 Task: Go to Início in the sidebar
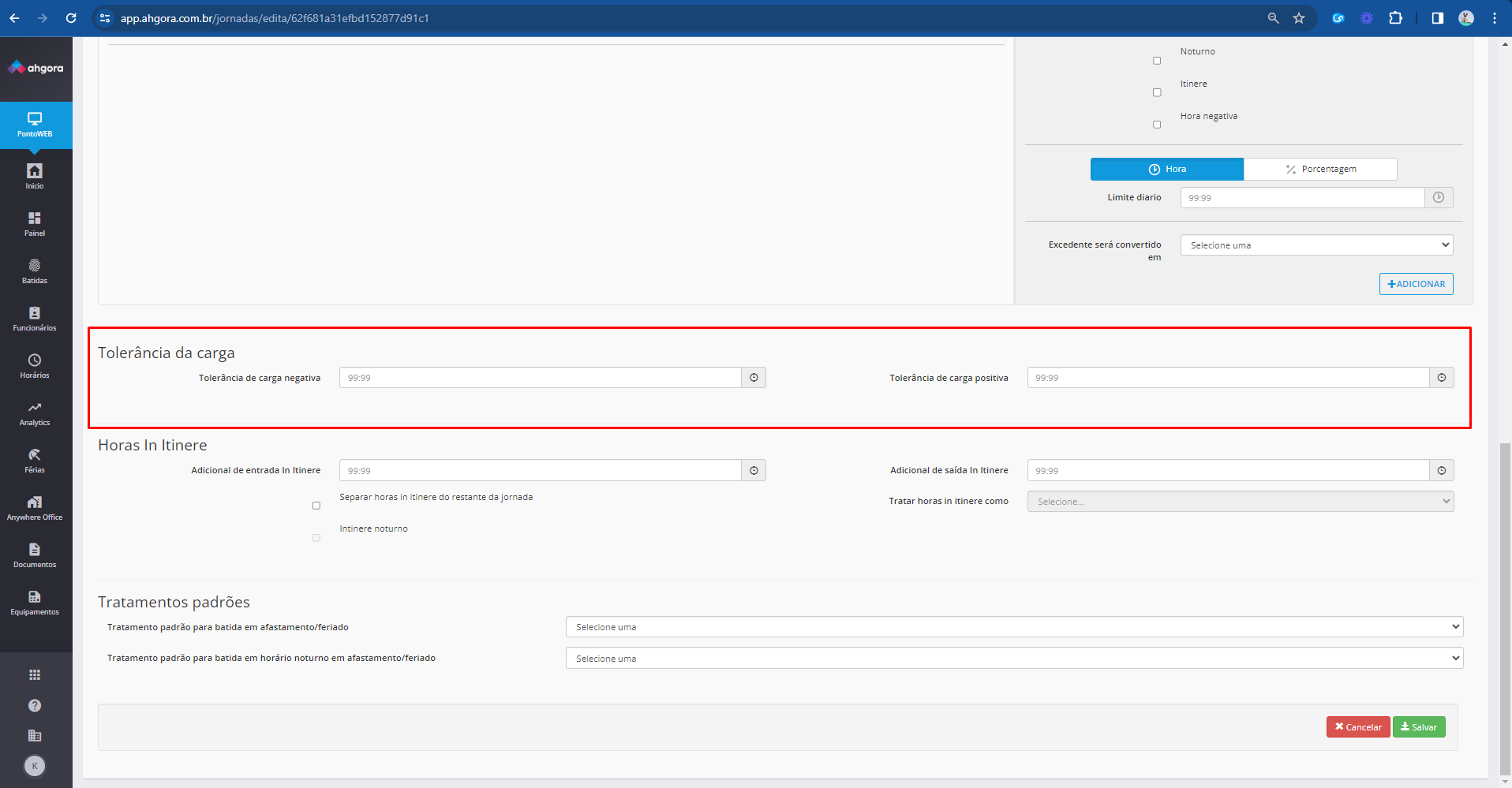tap(35, 176)
